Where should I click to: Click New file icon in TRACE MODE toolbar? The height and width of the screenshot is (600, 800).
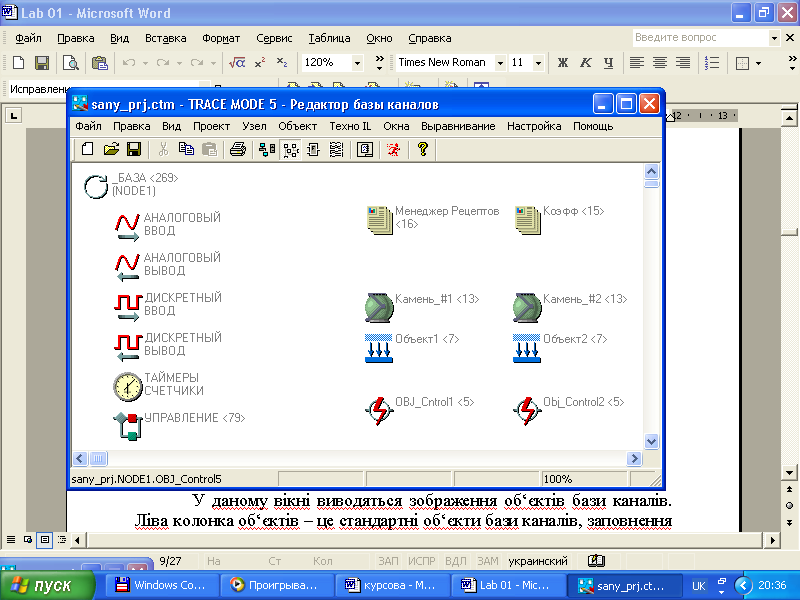(x=87, y=149)
